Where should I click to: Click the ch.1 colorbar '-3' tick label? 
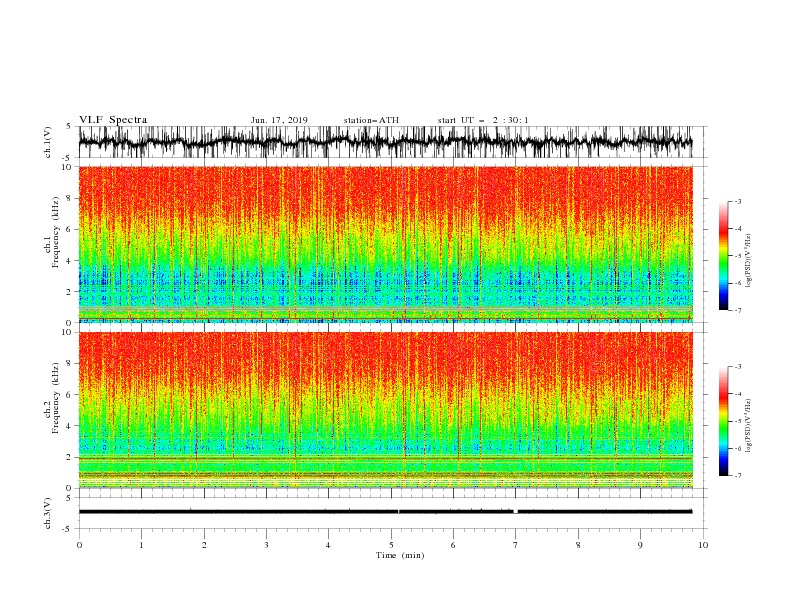pyautogui.click(x=737, y=201)
